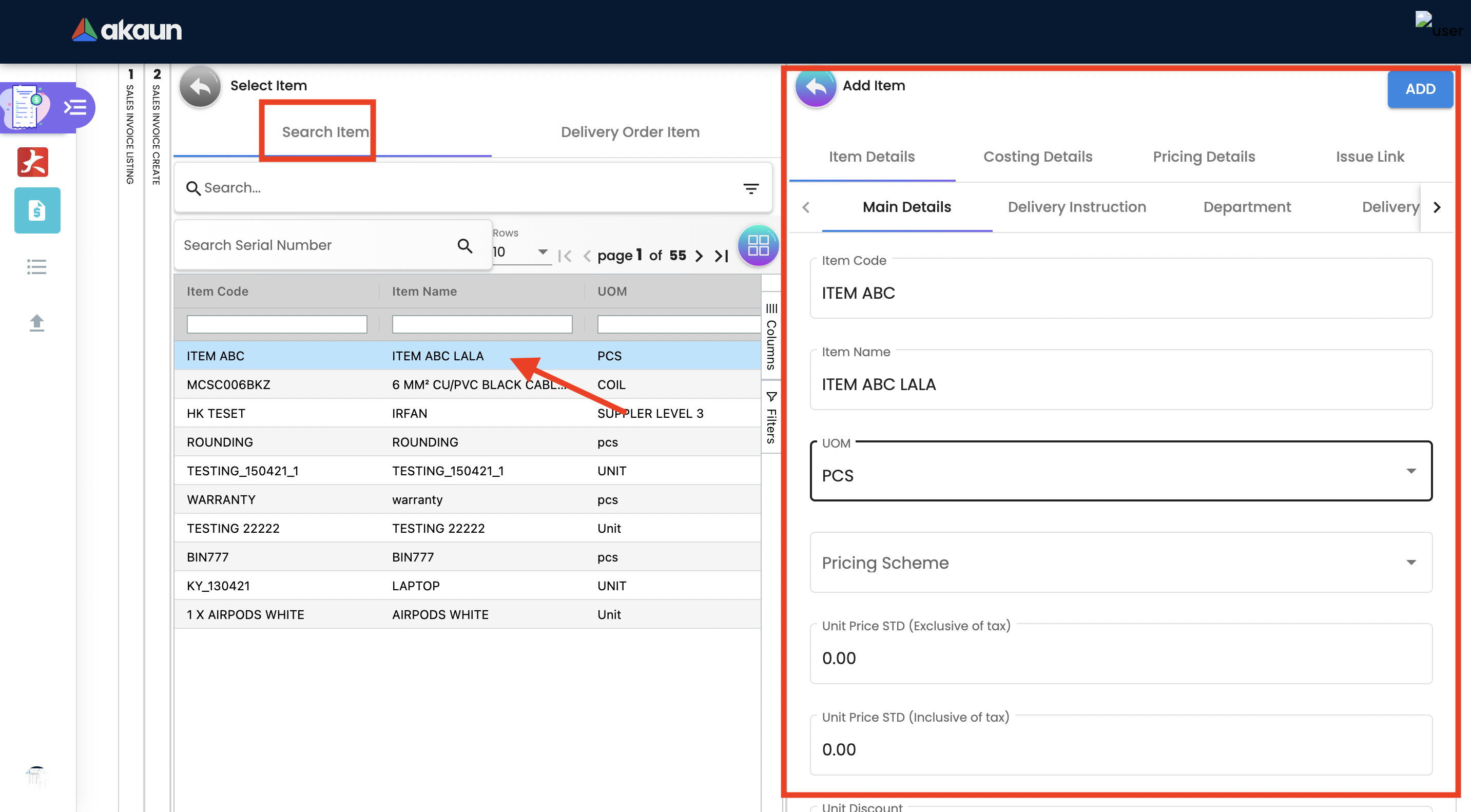Click the Item Code column filter field
Screen dimensions: 1471x812
tap(276, 324)
